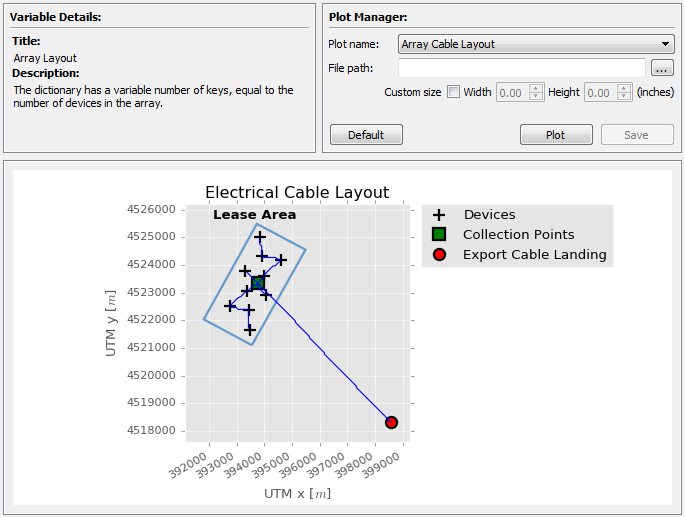This screenshot has height=517, width=684.
Task: Increase Height using the up arrow
Action: click(x=625, y=88)
